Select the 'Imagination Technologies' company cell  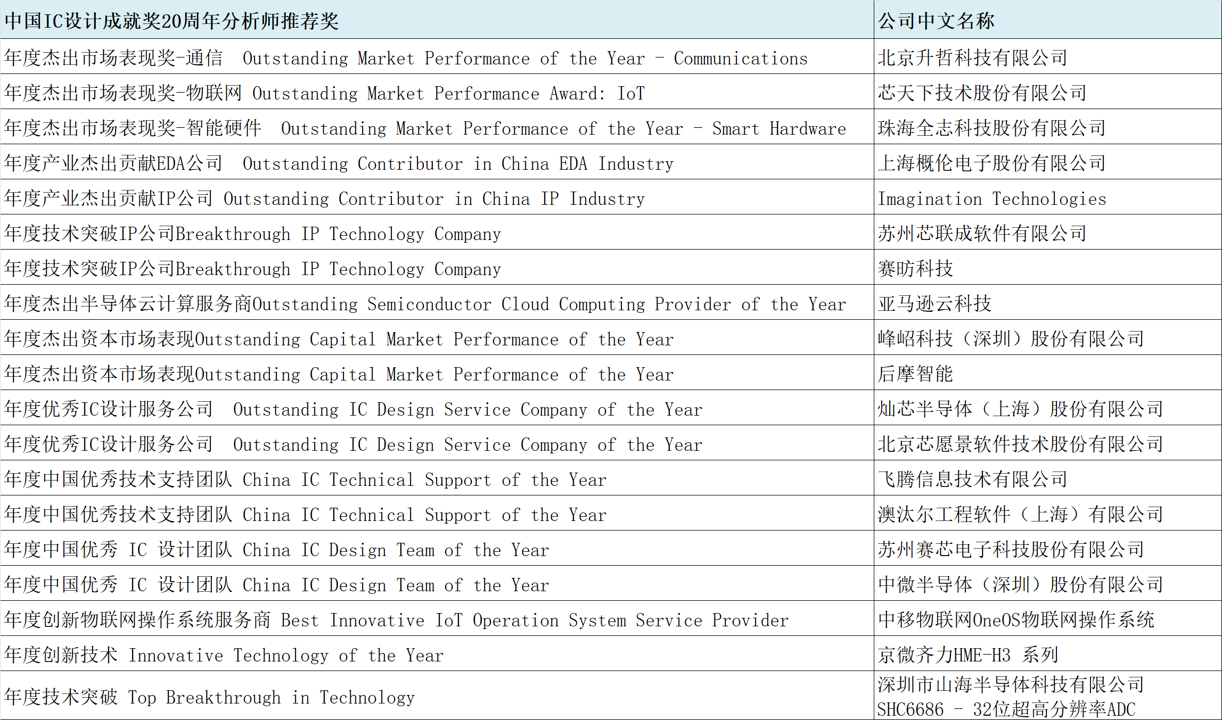click(x=1047, y=197)
